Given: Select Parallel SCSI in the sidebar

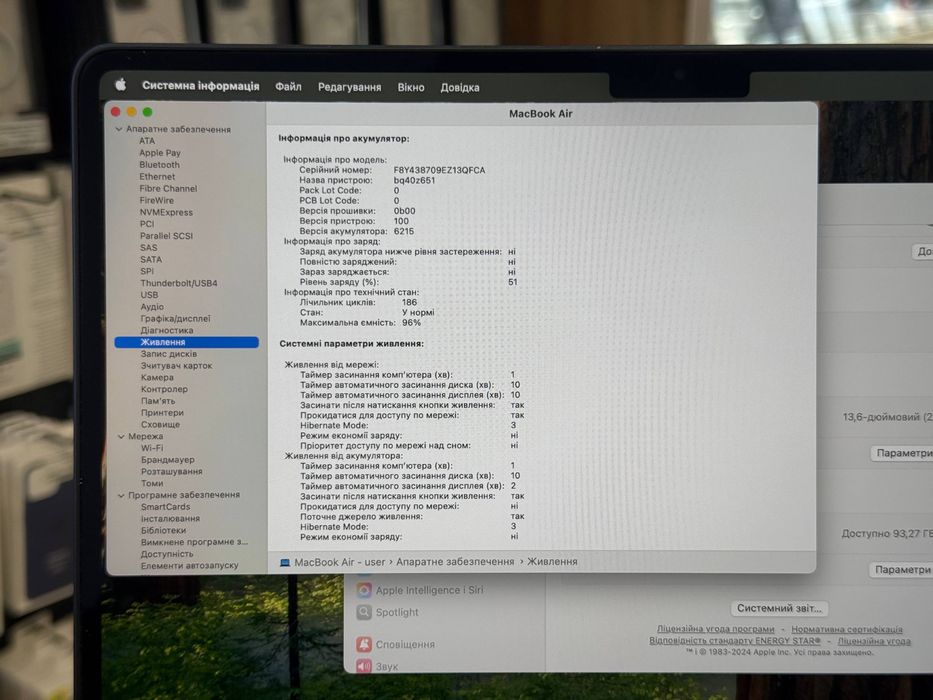Looking at the screenshot, I should coord(167,236).
